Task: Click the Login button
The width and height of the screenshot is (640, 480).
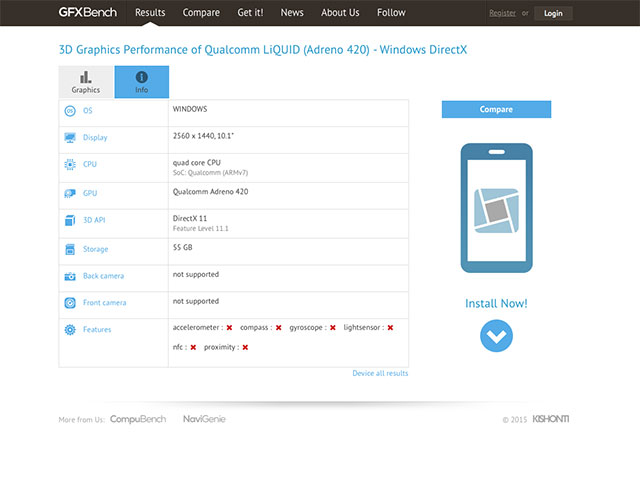Action: (x=553, y=13)
